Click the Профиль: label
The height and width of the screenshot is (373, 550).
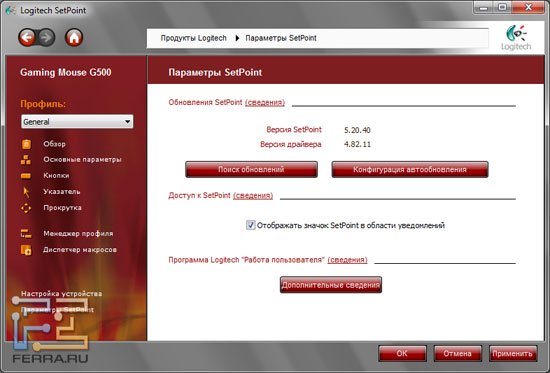pyautogui.click(x=43, y=104)
